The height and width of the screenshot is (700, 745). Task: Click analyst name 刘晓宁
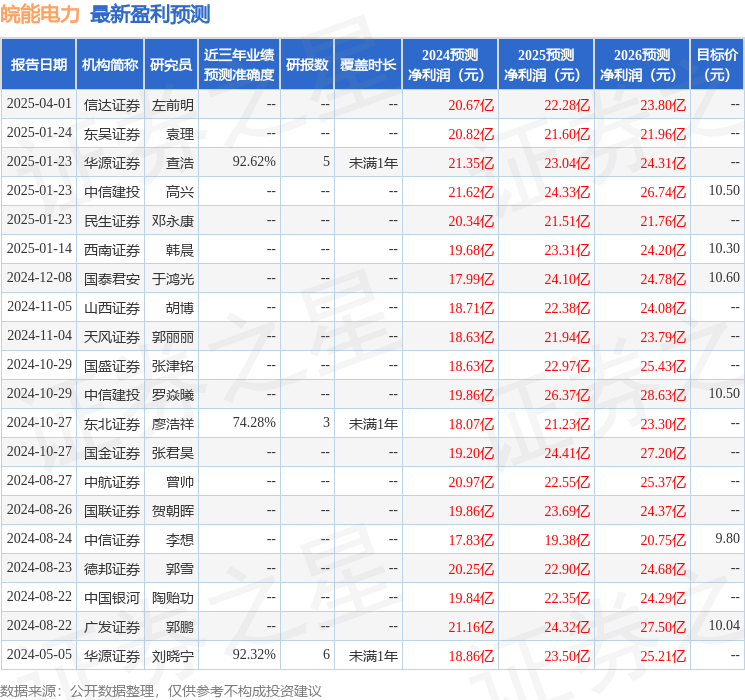(x=172, y=656)
